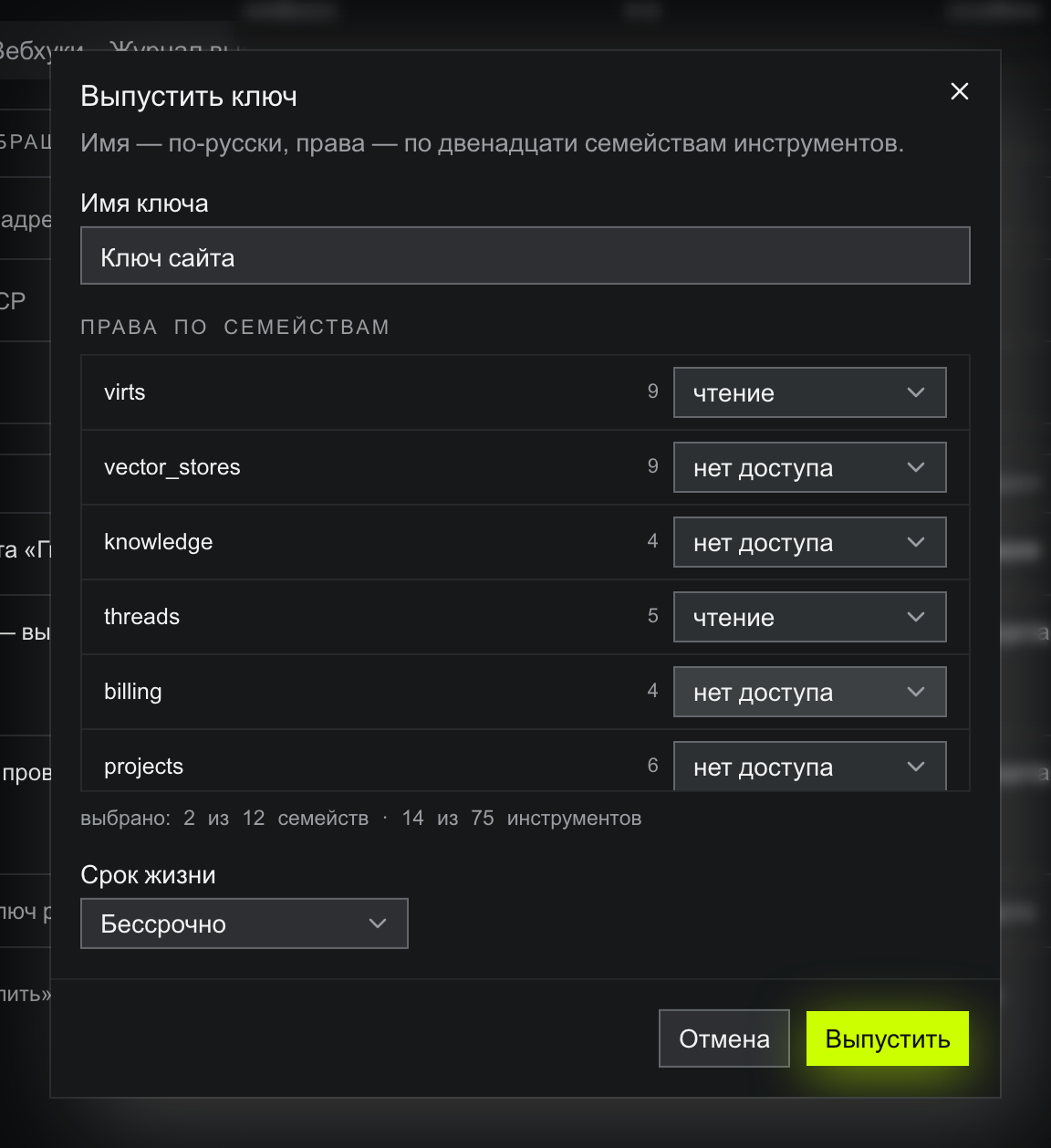Click the knowledge family name

(159, 542)
